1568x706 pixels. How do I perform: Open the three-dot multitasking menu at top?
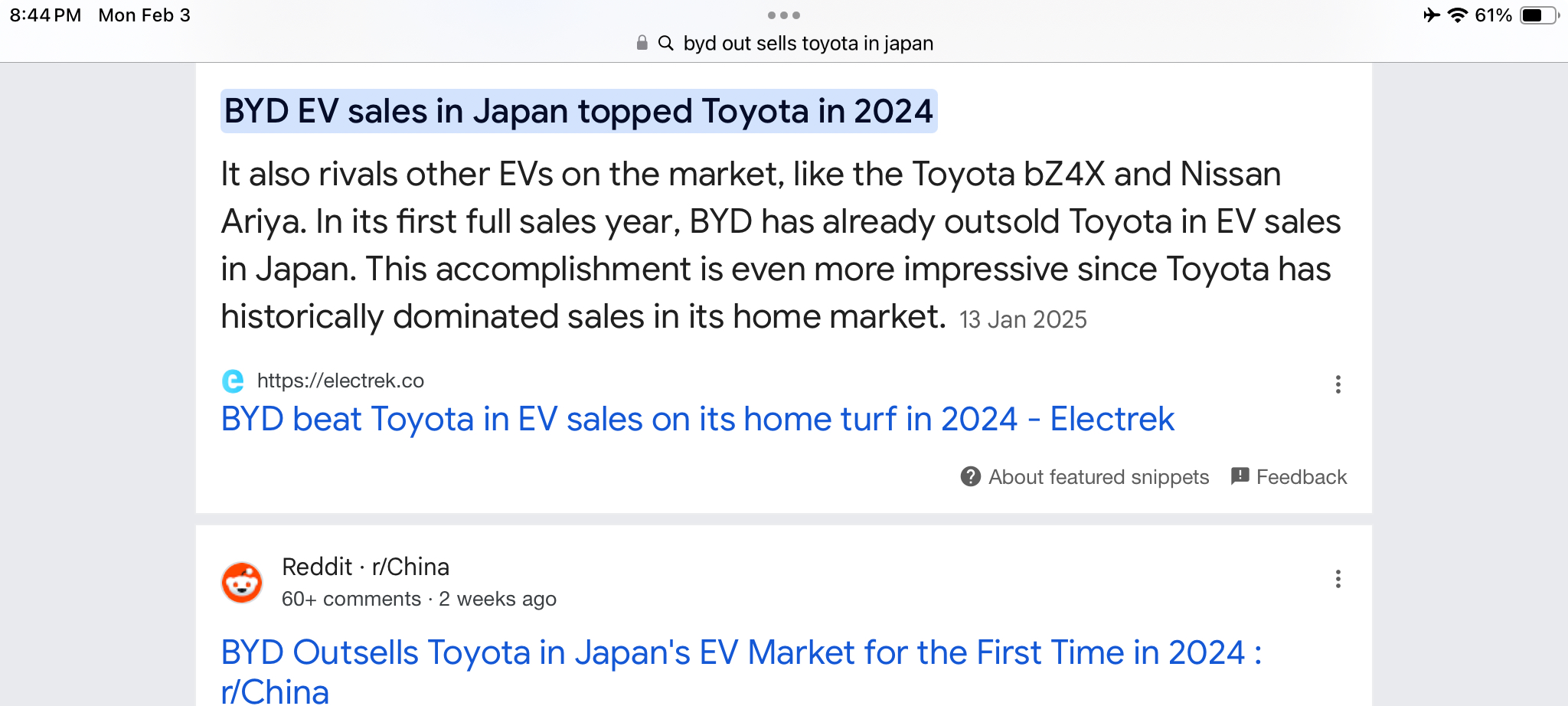tap(783, 15)
